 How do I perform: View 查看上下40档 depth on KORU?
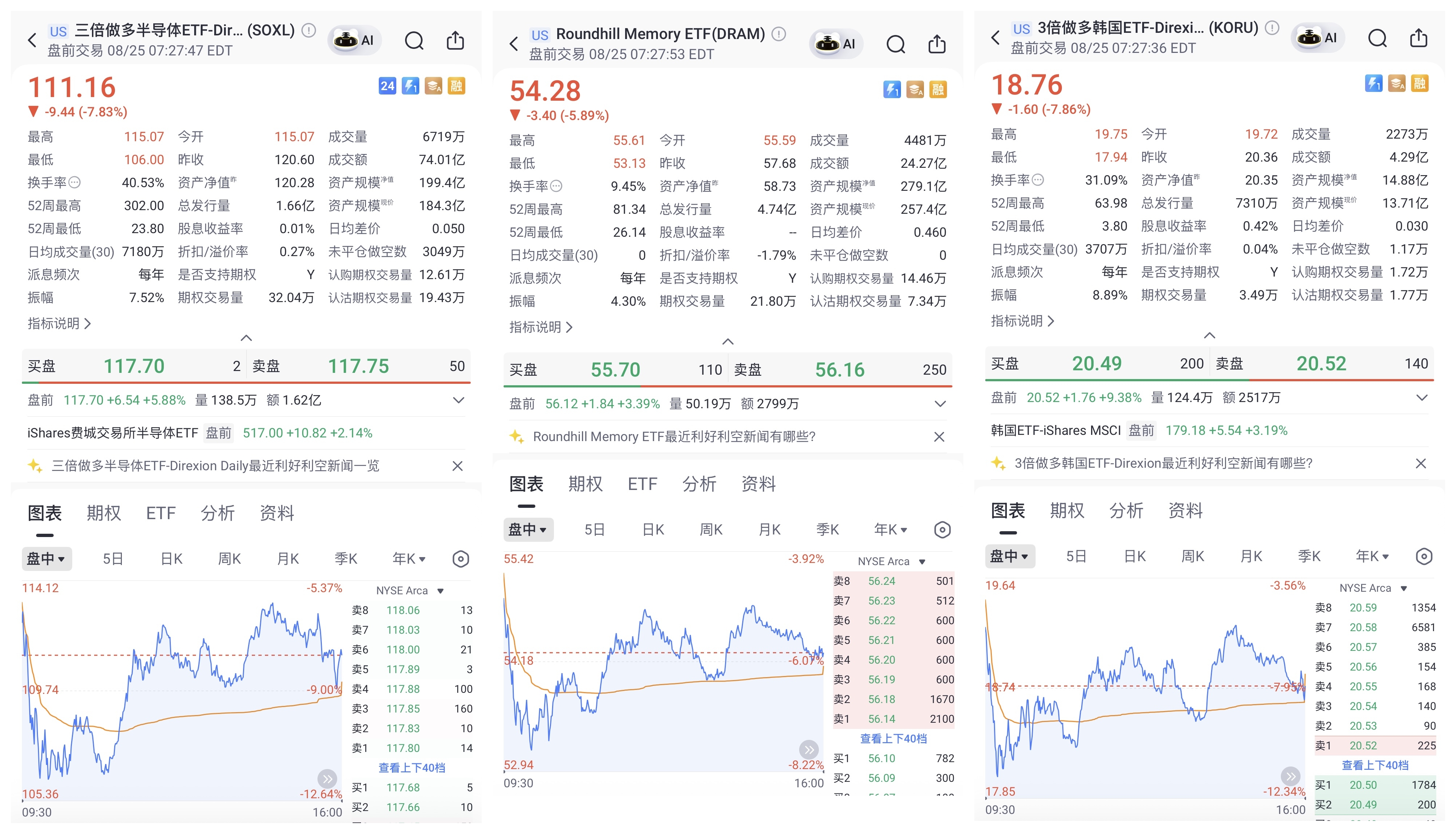point(1375,765)
